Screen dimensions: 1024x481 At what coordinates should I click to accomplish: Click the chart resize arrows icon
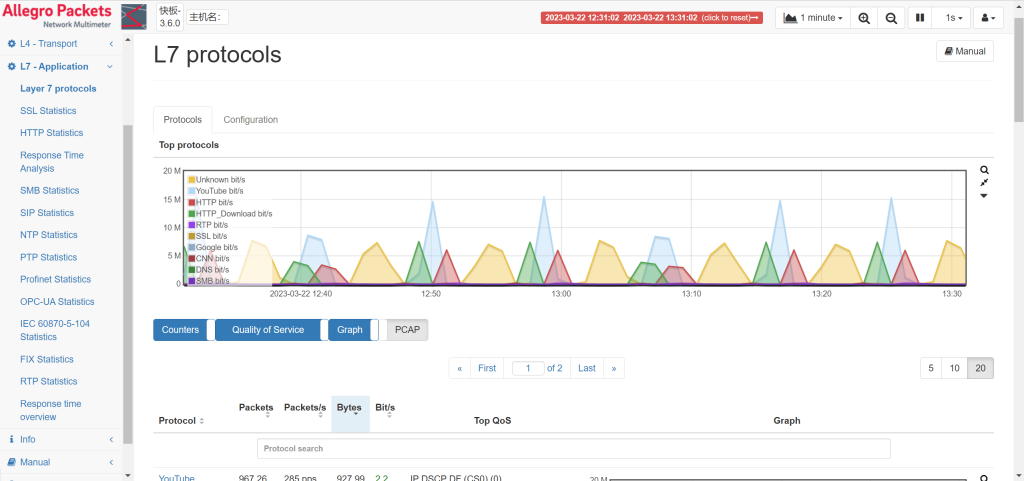coord(984,183)
